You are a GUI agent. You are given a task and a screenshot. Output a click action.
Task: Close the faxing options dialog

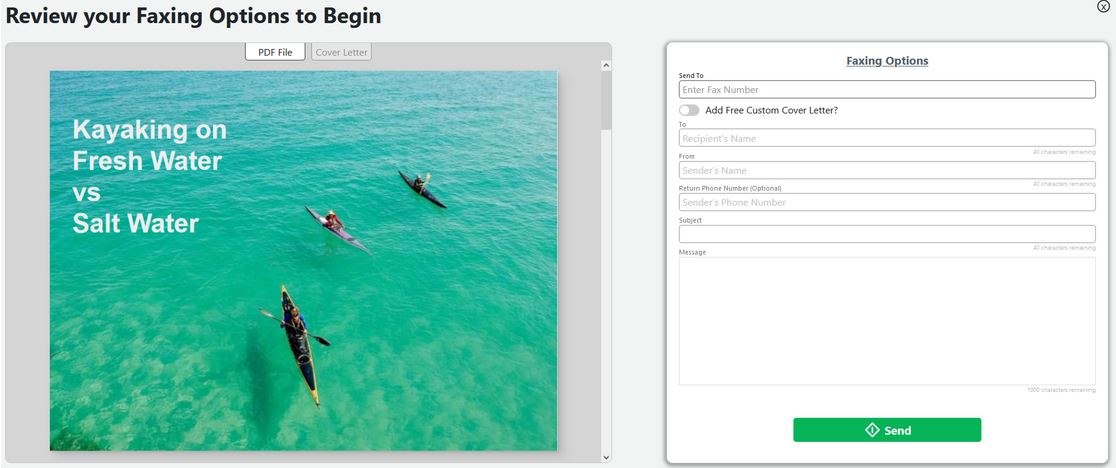(x=1103, y=7)
